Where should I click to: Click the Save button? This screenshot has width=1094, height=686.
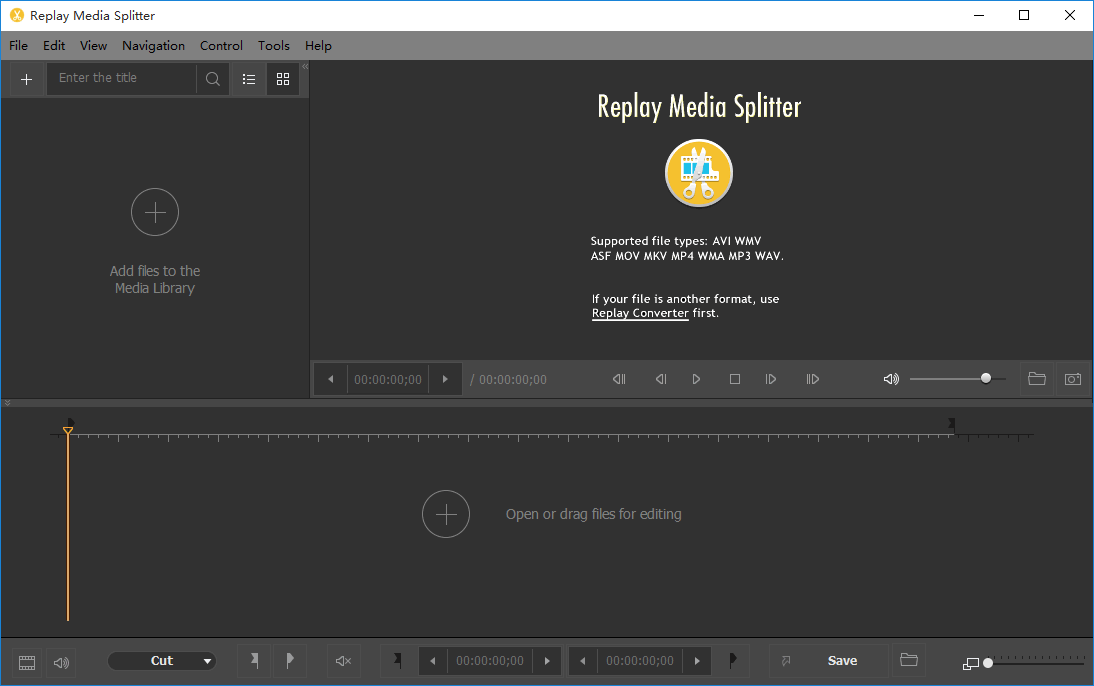click(x=842, y=661)
